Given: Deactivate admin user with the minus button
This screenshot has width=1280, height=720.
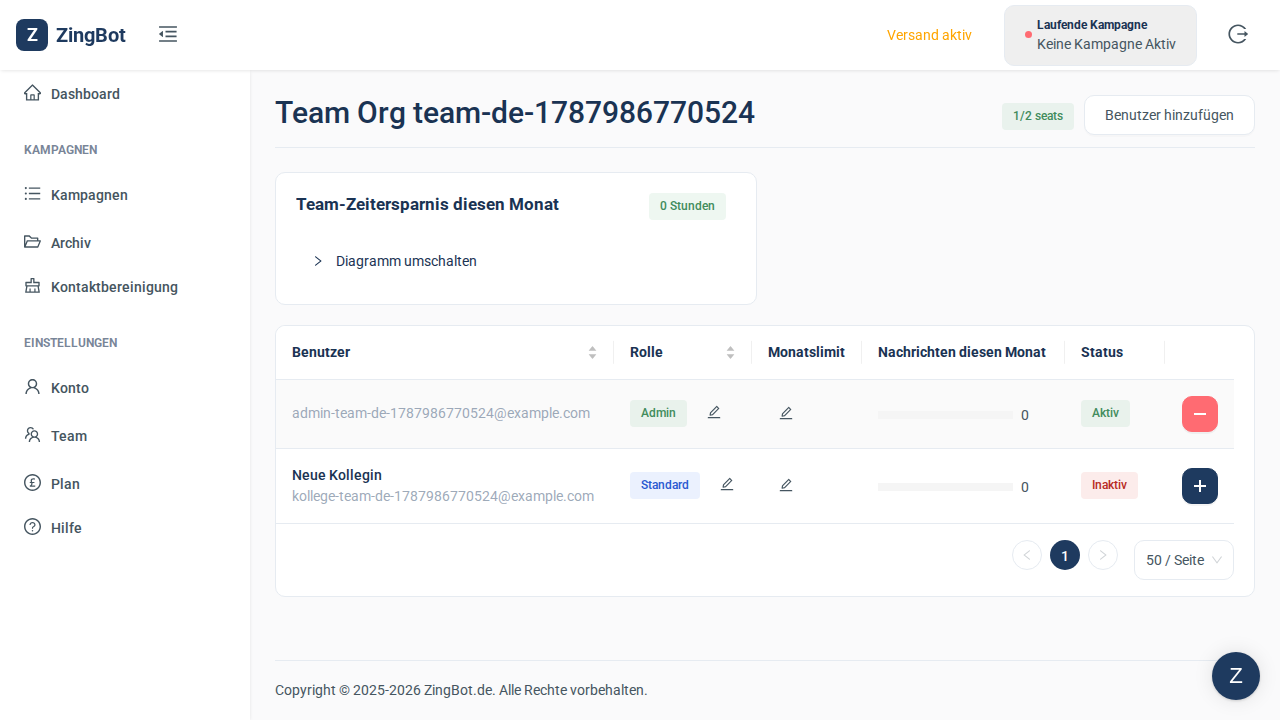Looking at the screenshot, I should coord(1200,414).
